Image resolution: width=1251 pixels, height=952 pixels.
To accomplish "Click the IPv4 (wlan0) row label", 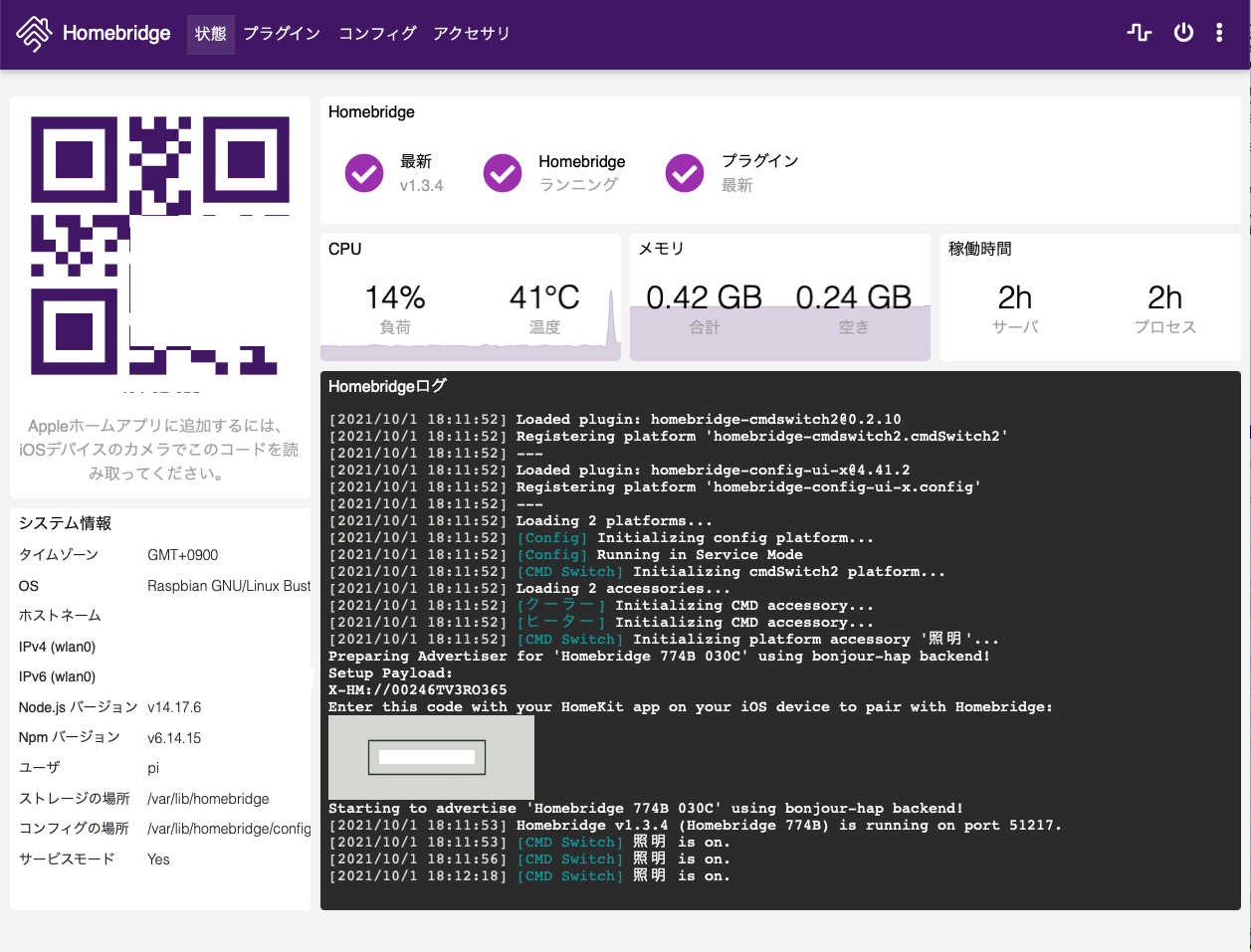I will click(57, 647).
